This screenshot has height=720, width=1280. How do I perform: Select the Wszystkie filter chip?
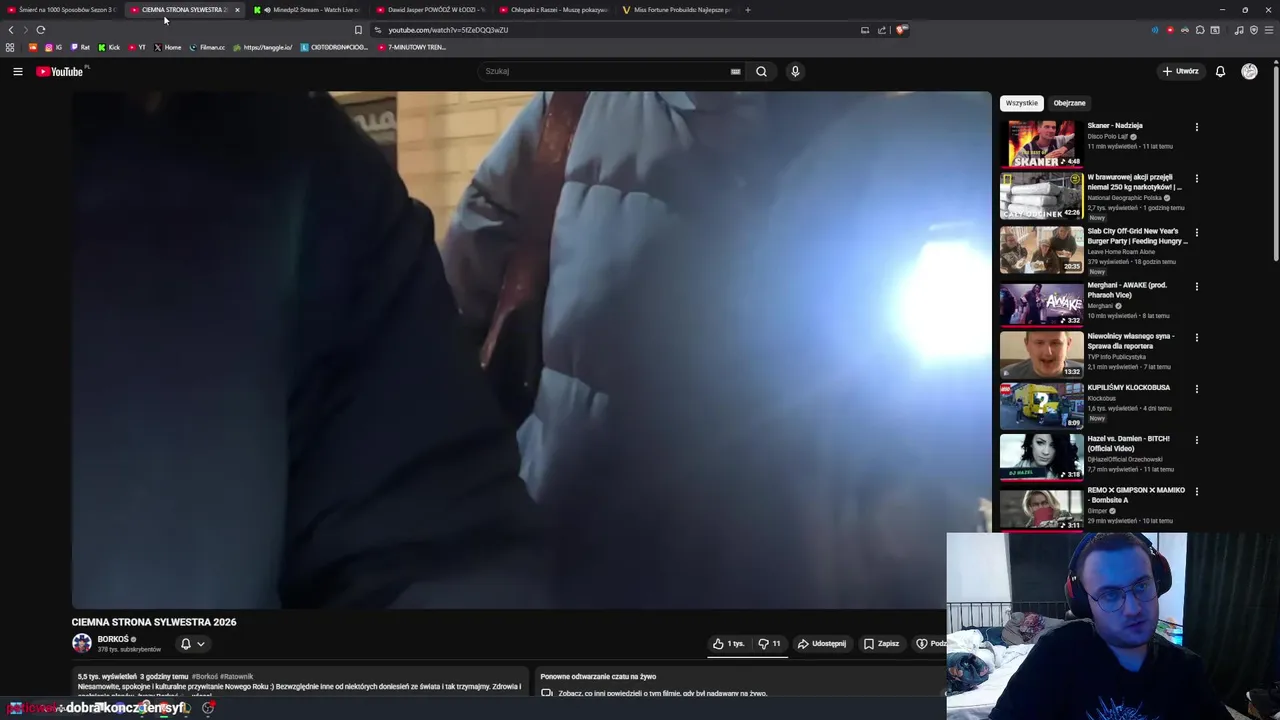point(1022,103)
